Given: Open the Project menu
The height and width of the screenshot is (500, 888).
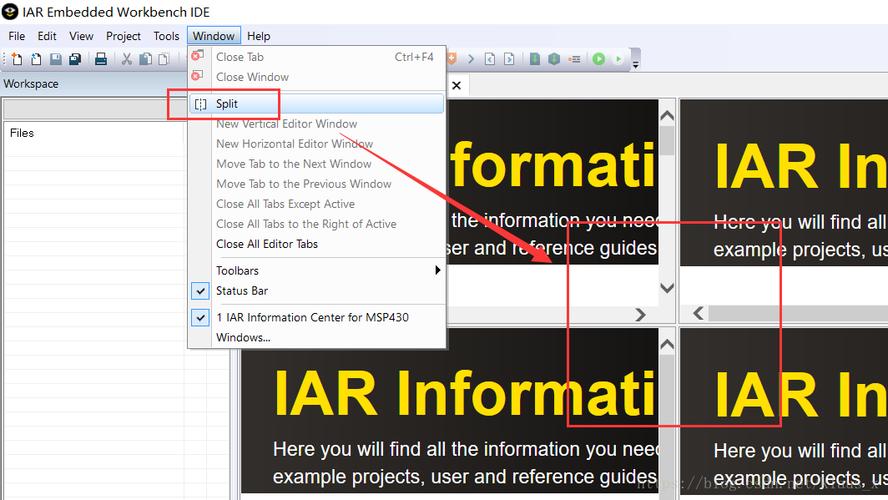Looking at the screenshot, I should coord(123,36).
